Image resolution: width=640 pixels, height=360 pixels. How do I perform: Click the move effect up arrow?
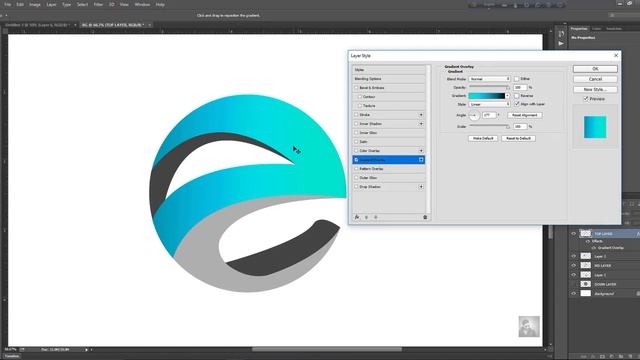click(x=367, y=218)
